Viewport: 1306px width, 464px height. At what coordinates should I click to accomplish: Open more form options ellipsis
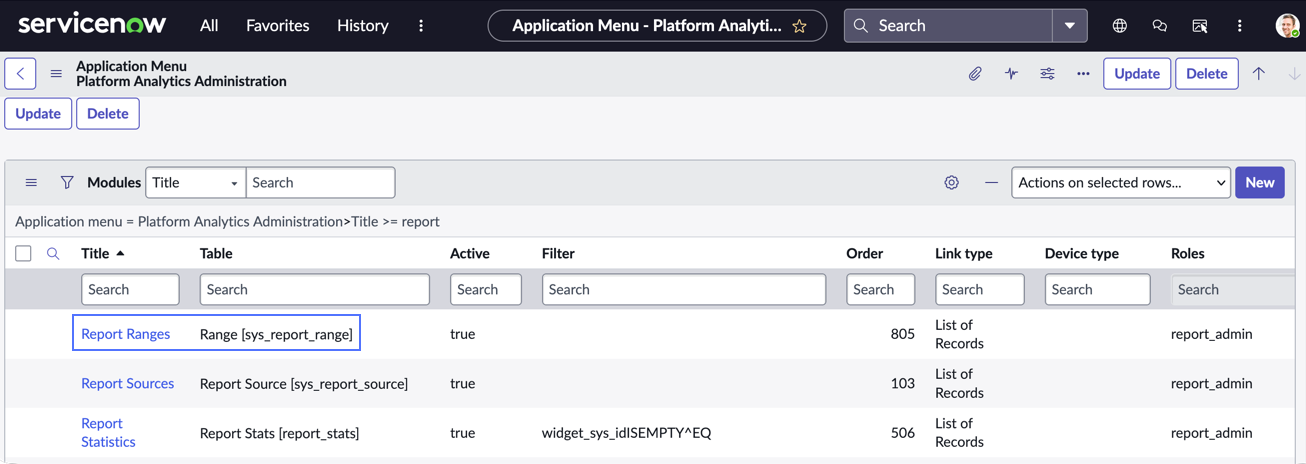point(1083,74)
